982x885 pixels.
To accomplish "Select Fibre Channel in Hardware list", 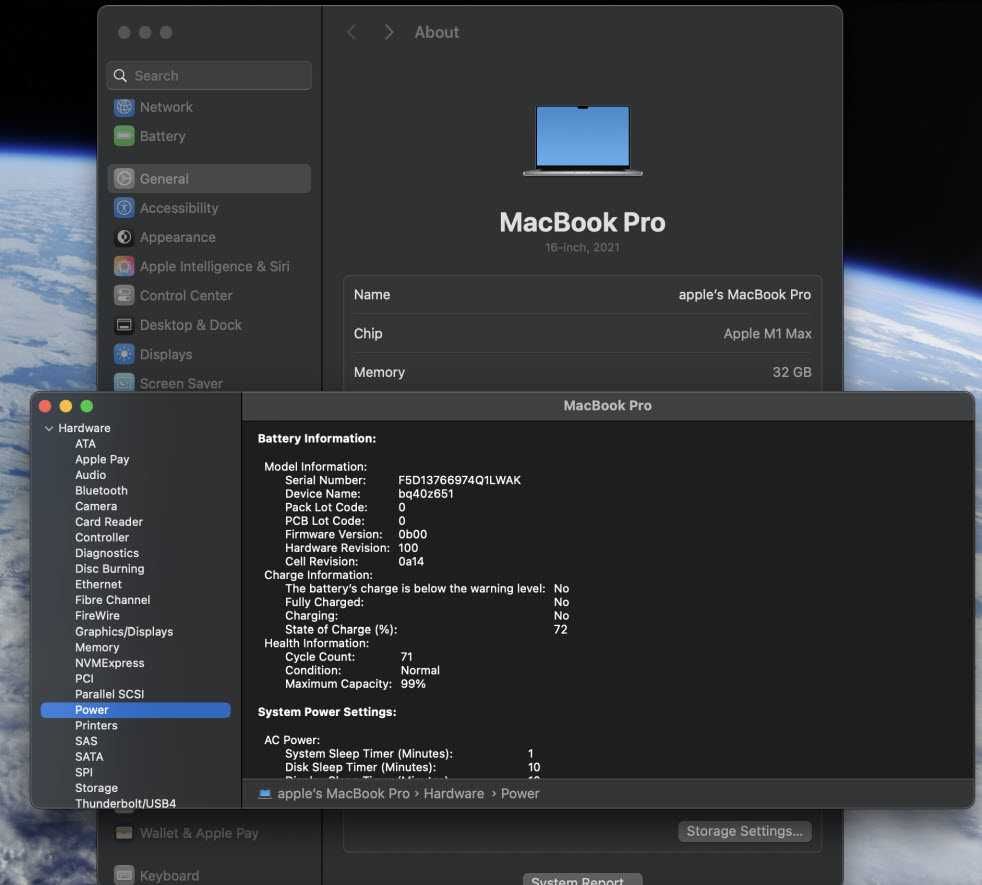I will point(113,600).
